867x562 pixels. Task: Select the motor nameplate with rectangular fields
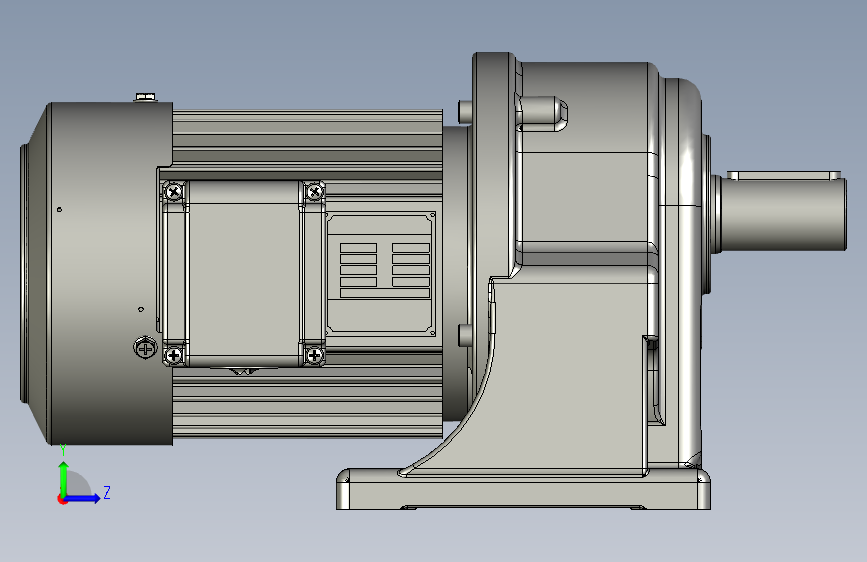(x=381, y=273)
